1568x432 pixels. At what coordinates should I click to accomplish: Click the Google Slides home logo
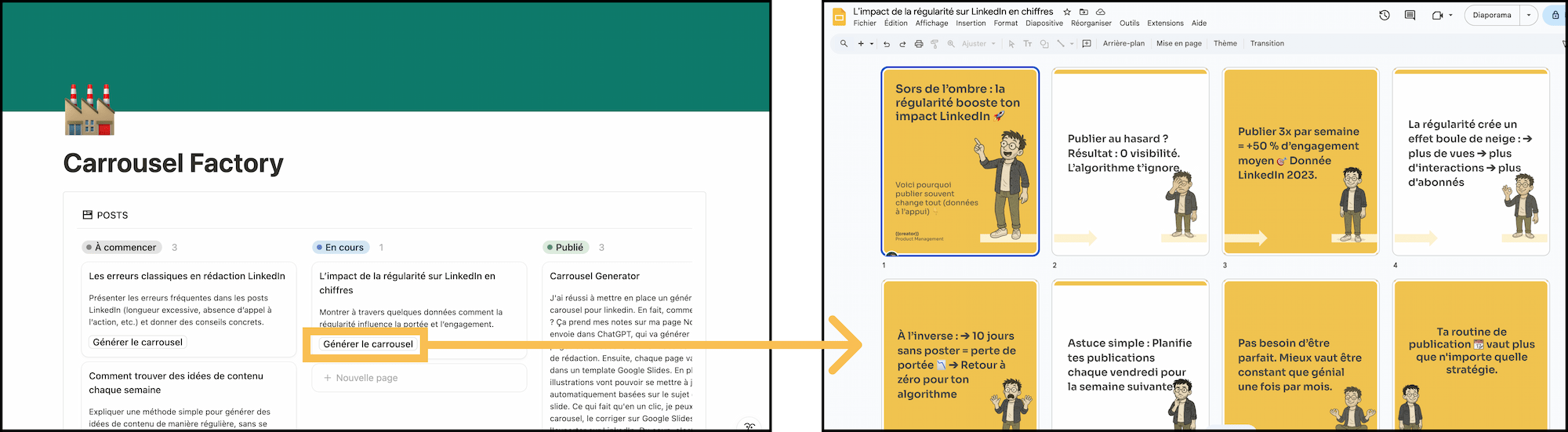tap(839, 16)
